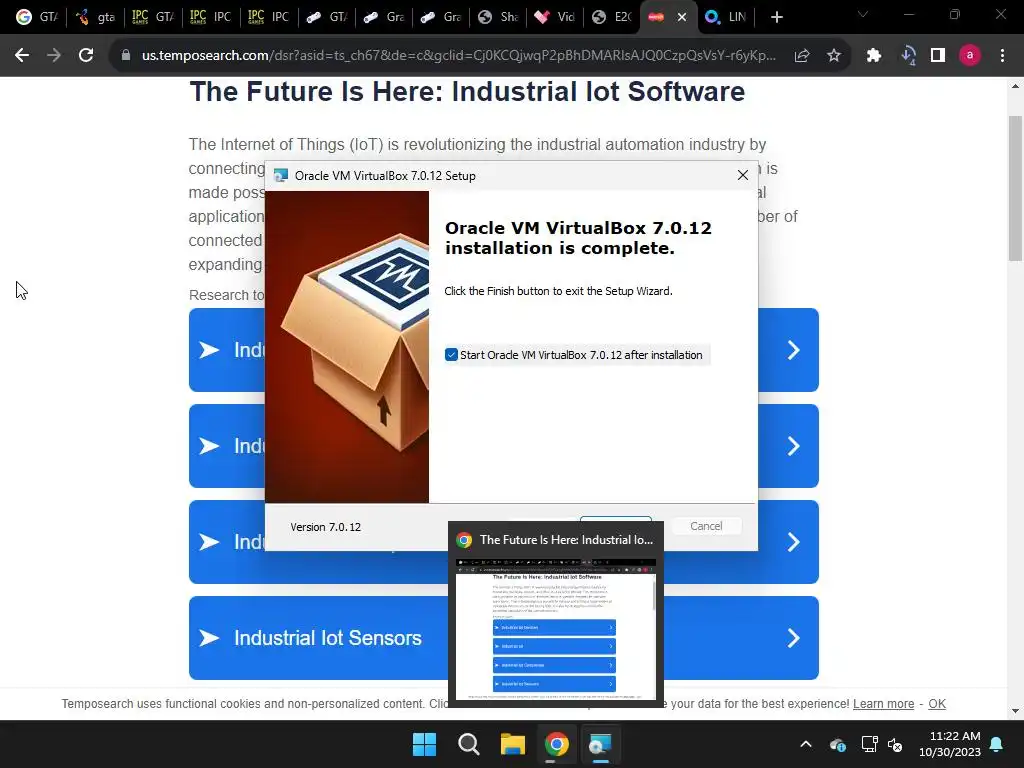This screenshot has height=768, width=1024.
Task: Reload the current page
Action: [x=86, y=56]
